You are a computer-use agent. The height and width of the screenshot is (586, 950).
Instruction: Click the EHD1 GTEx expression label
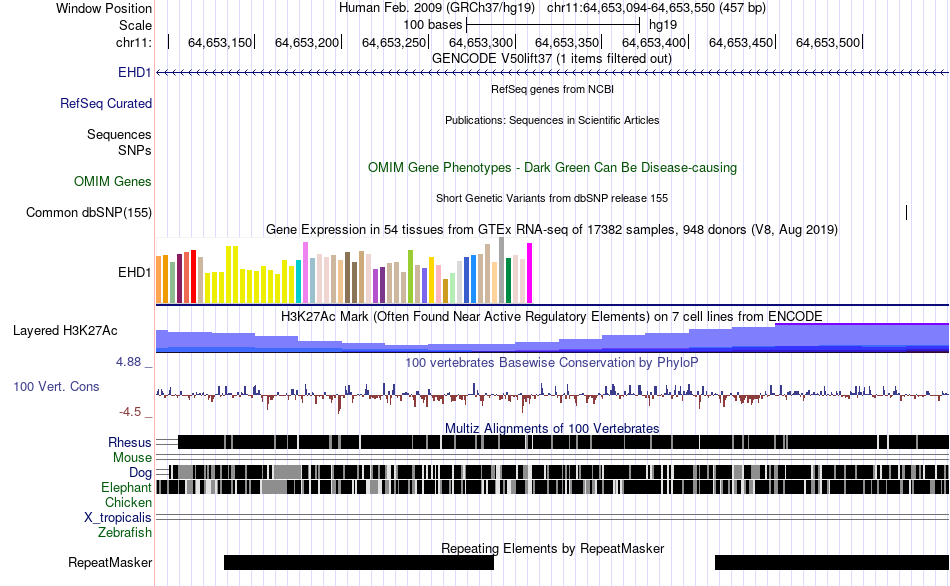tap(135, 273)
